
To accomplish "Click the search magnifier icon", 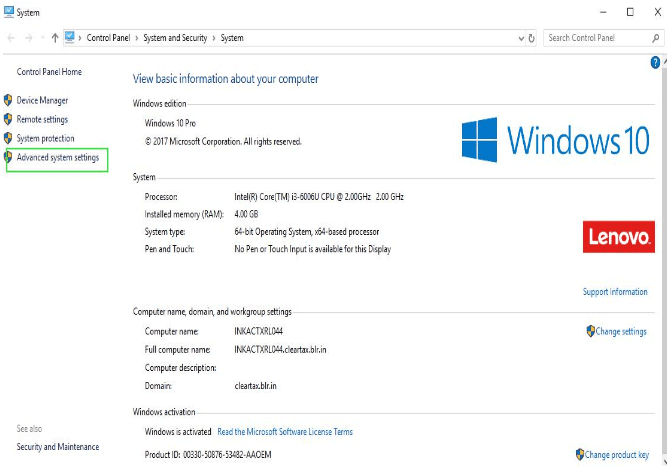I will point(655,38).
